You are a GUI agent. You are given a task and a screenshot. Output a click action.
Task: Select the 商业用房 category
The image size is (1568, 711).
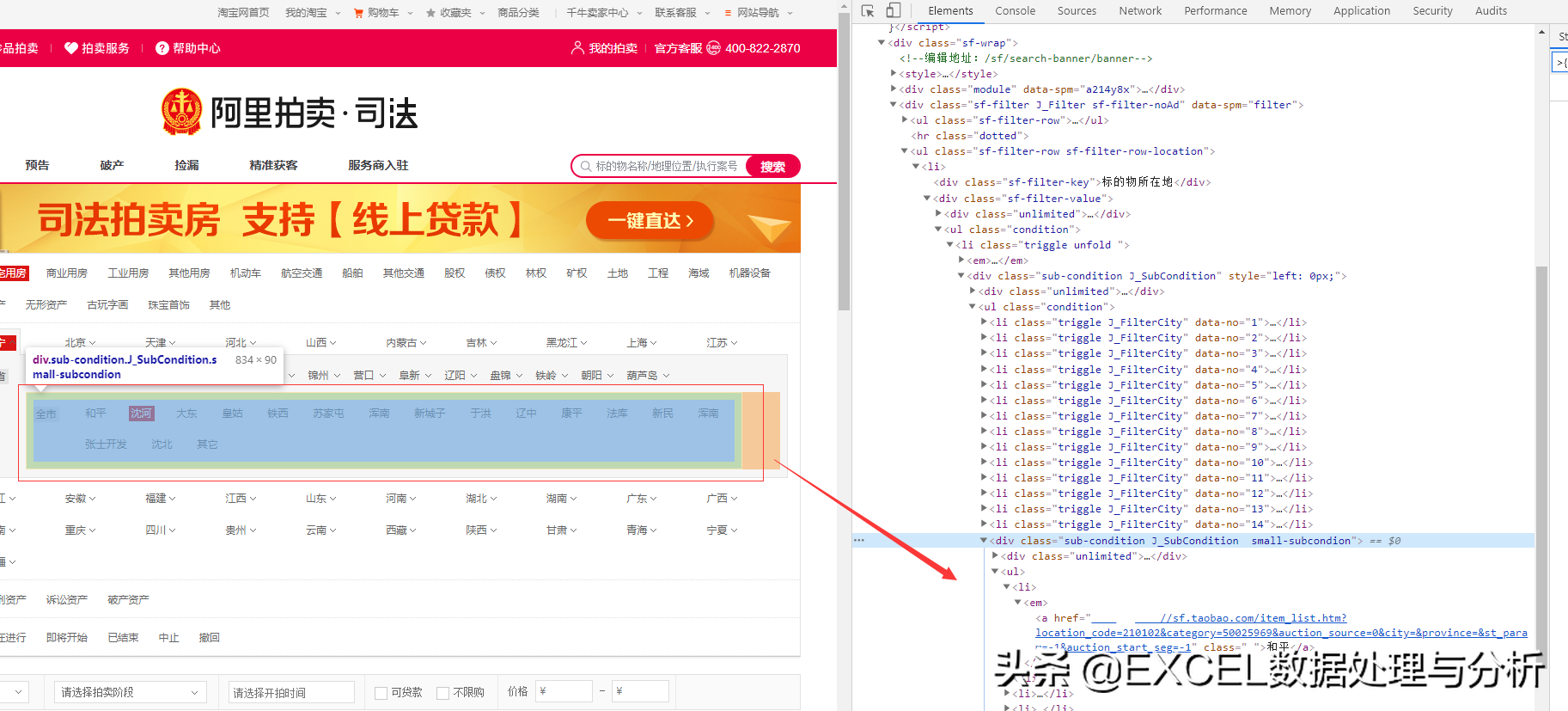[x=67, y=273]
